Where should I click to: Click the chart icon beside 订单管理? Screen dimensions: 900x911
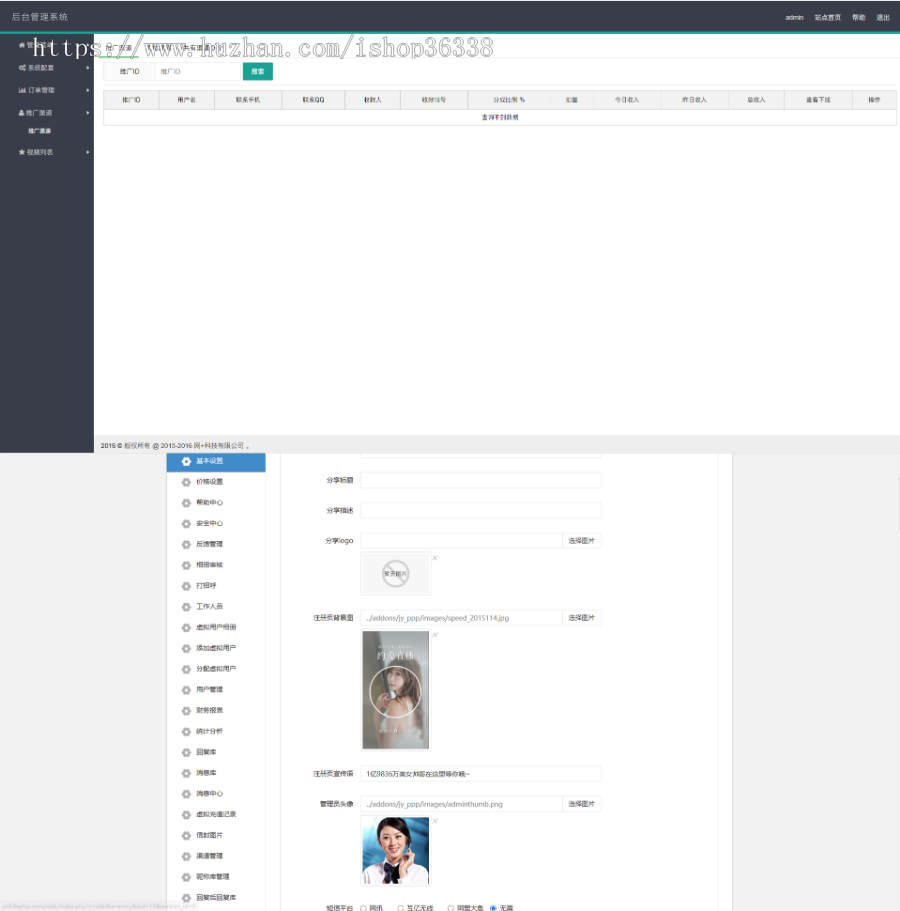coord(22,90)
